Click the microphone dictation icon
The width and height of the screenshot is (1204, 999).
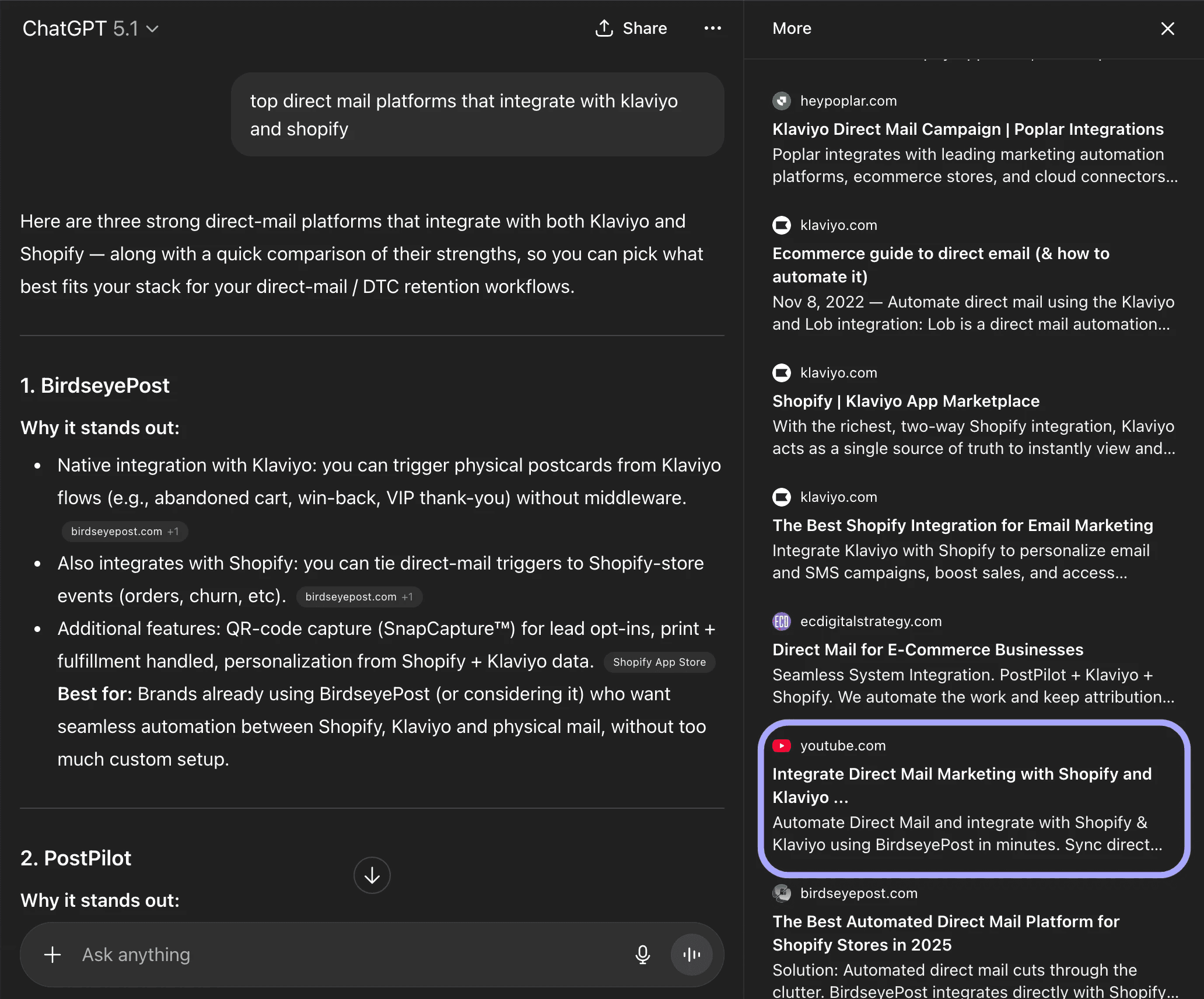coord(642,955)
